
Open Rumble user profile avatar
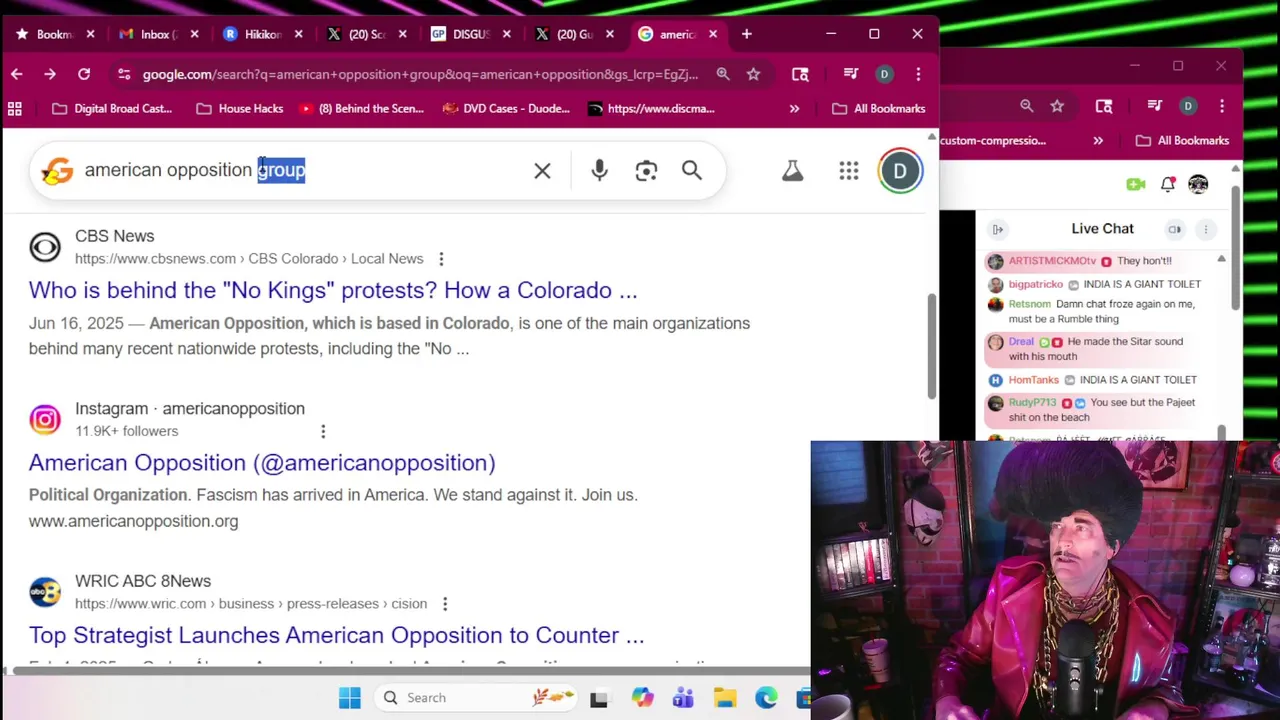click(1198, 184)
